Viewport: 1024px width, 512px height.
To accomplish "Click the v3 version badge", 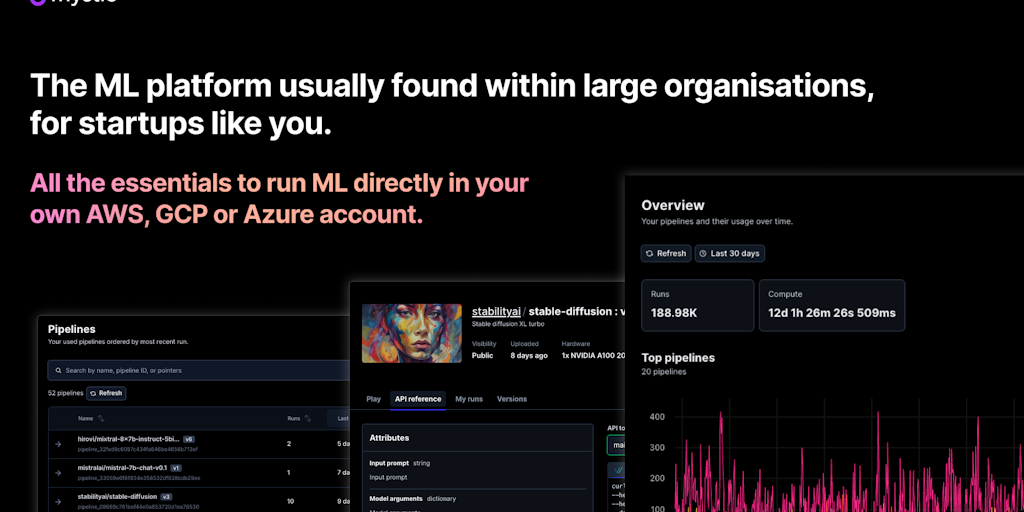I will tap(167, 496).
